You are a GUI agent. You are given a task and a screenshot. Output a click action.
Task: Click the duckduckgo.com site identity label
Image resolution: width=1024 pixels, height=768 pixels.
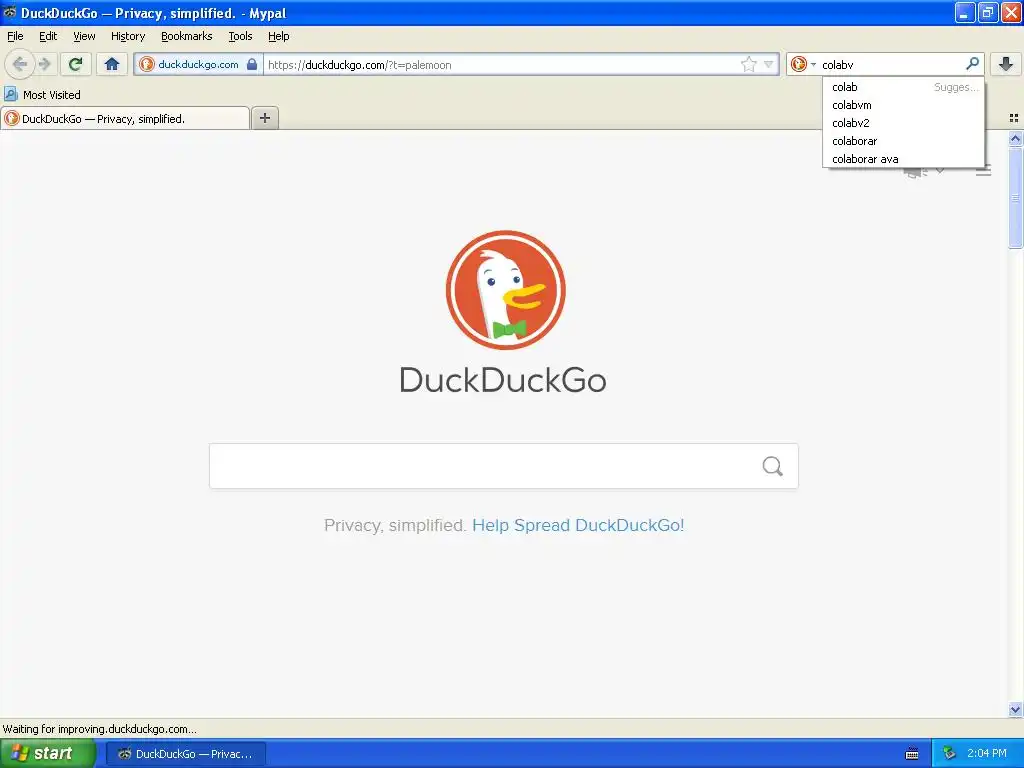[x=198, y=64]
